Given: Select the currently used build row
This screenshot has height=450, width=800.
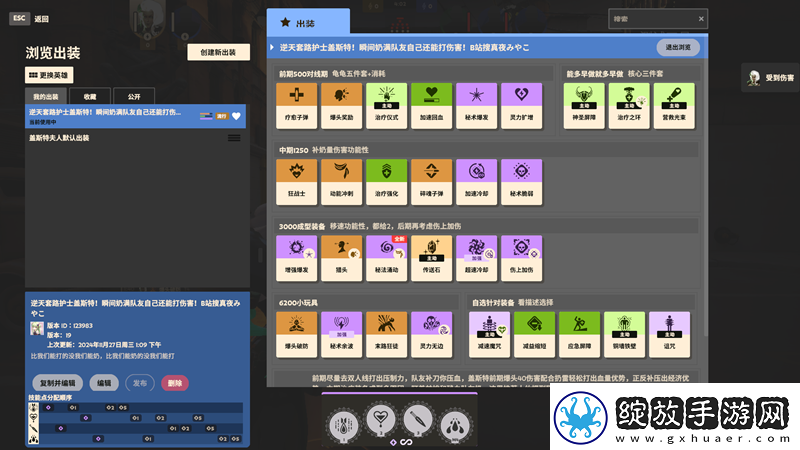Looking at the screenshot, I should (x=136, y=116).
